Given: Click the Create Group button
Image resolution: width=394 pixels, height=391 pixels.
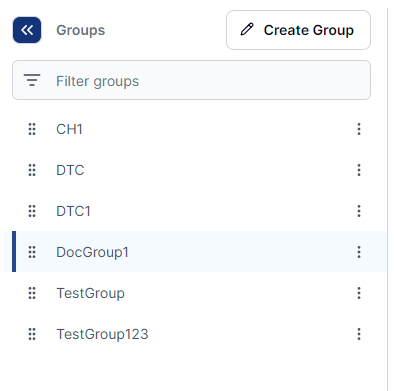Looking at the screenshot, I should (298, 30).
